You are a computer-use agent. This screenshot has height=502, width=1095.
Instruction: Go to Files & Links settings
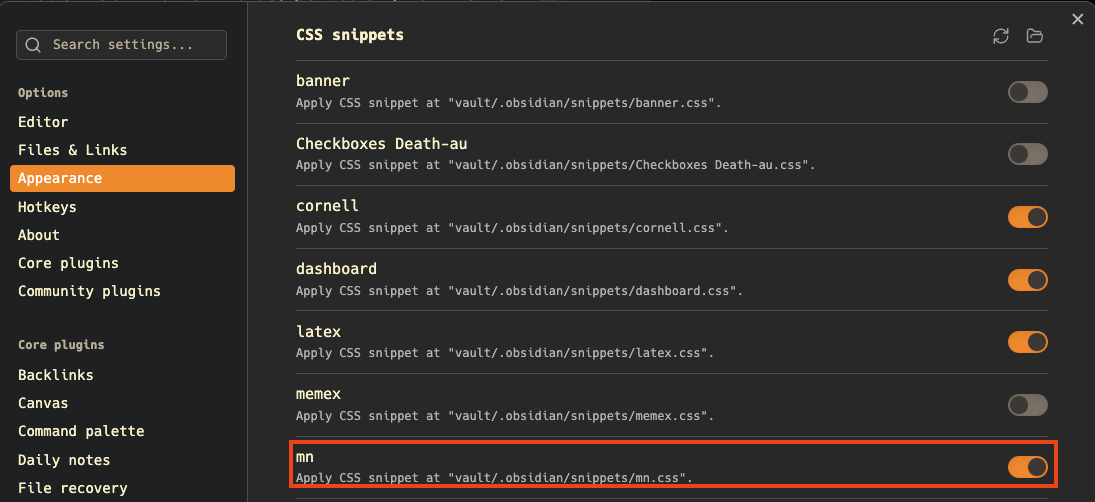tap(72, 150)
